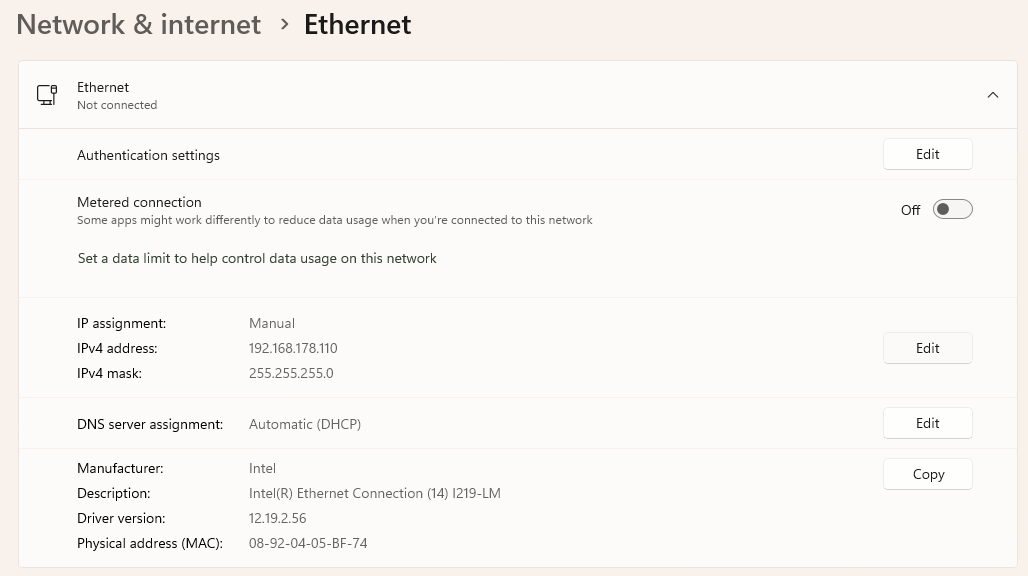Click the Ethernet Not connected header row
Screen dimensions: 1028x576
(517, 95)
